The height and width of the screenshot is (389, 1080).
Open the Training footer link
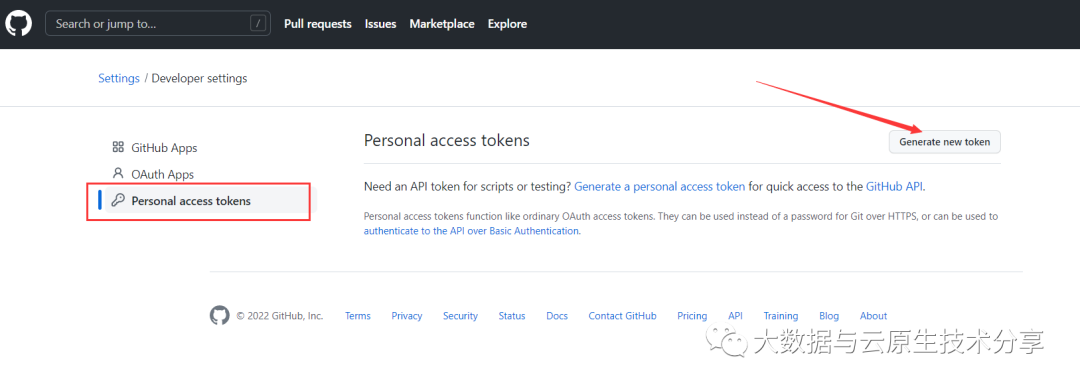pos(780,315)
